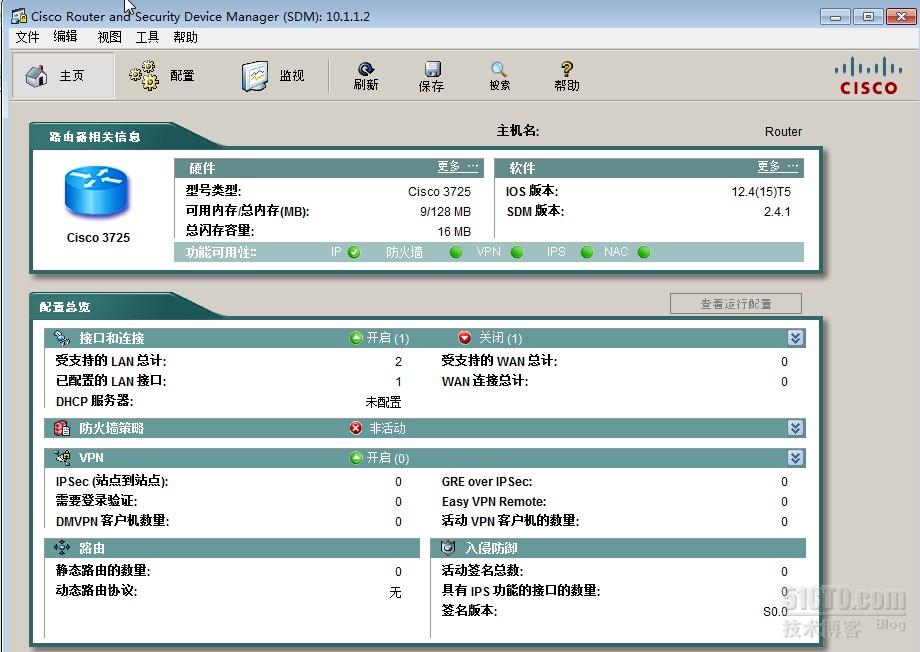Open the 工具 menu

coord(147,37)
